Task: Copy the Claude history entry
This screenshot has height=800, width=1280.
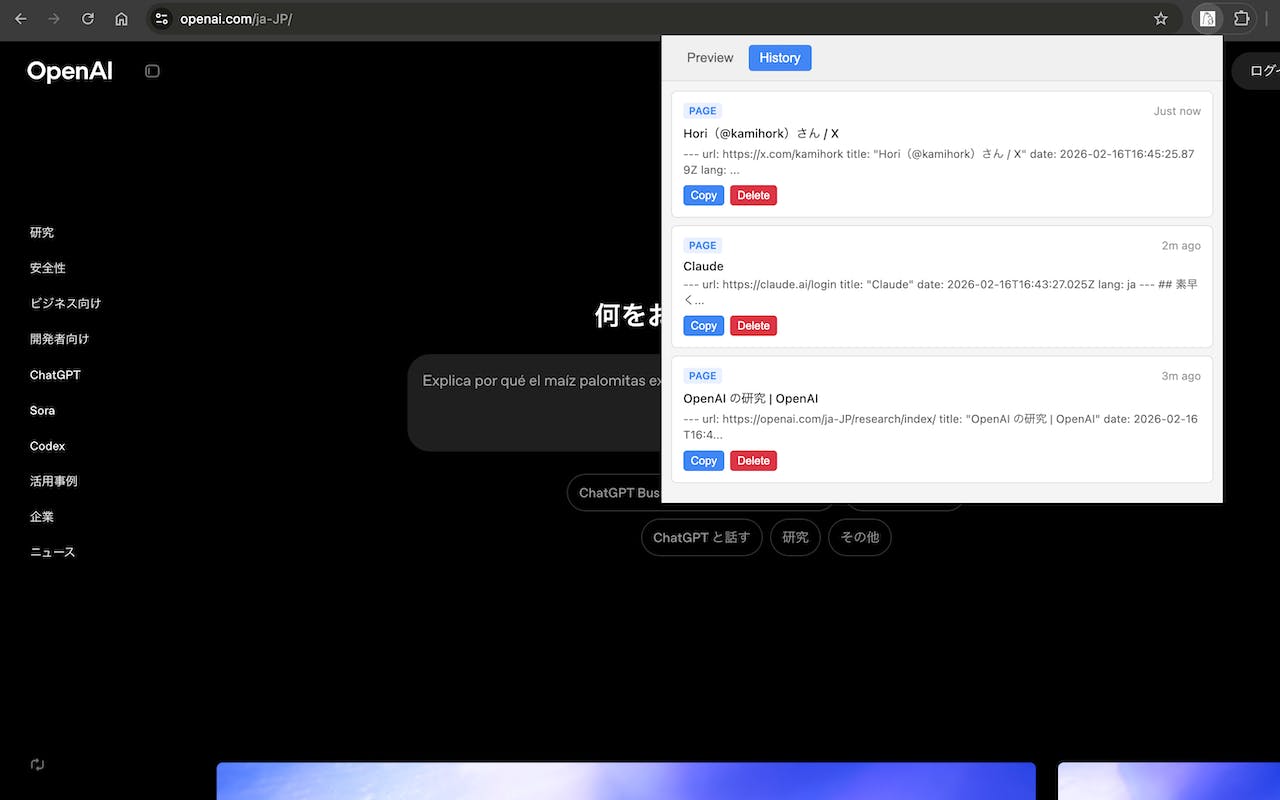Action: pyautogui.click(x=704, y=325)
